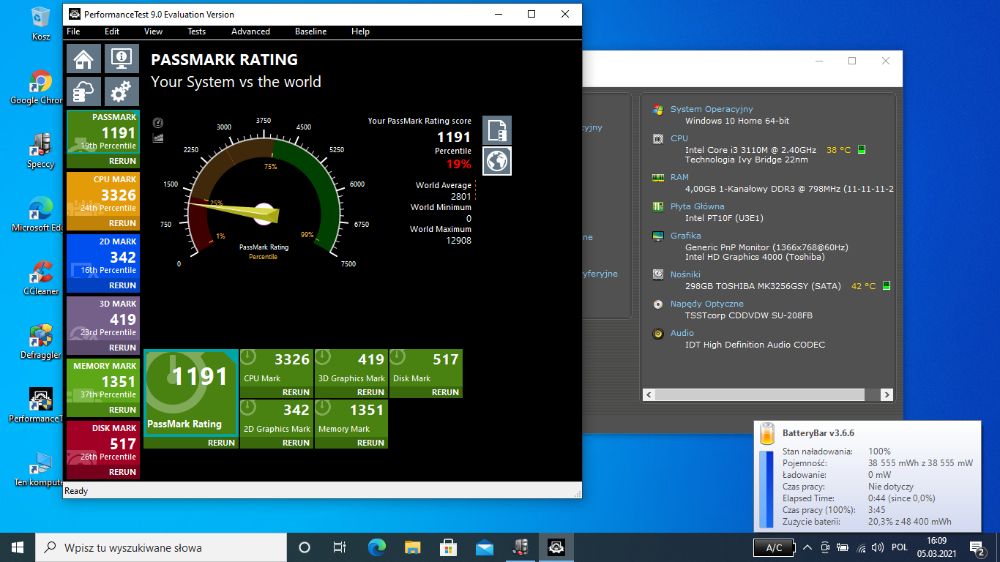
Task: Click the volume speaker tray icon
Action: coord(878,547)
